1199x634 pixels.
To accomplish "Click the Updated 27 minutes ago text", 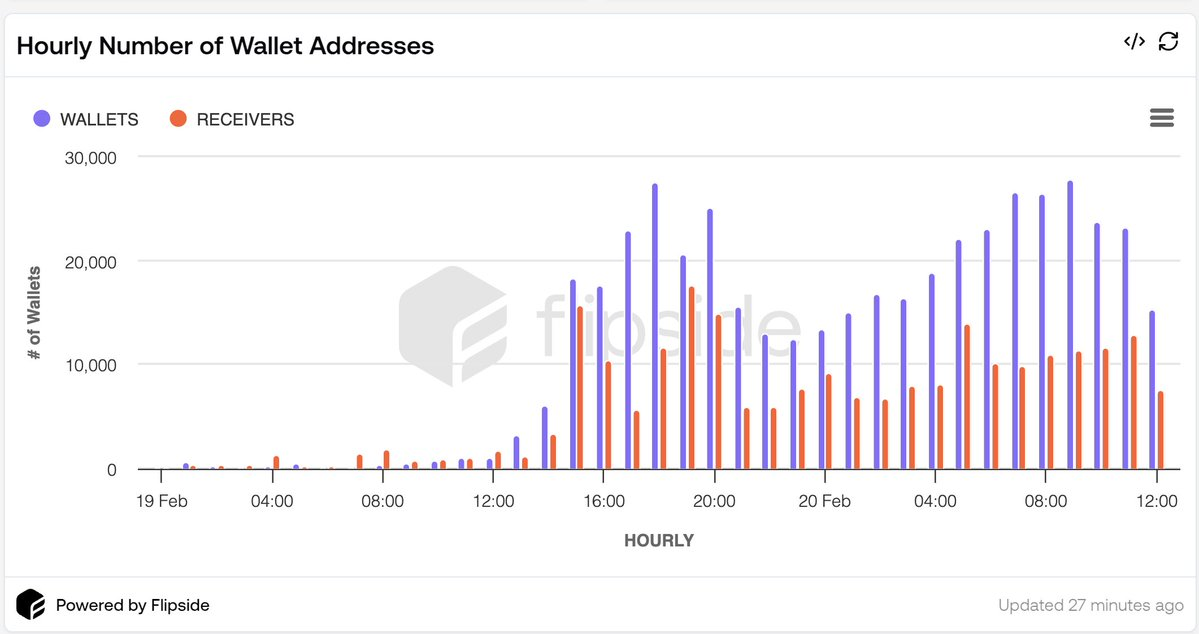I will pos(1091,605).
